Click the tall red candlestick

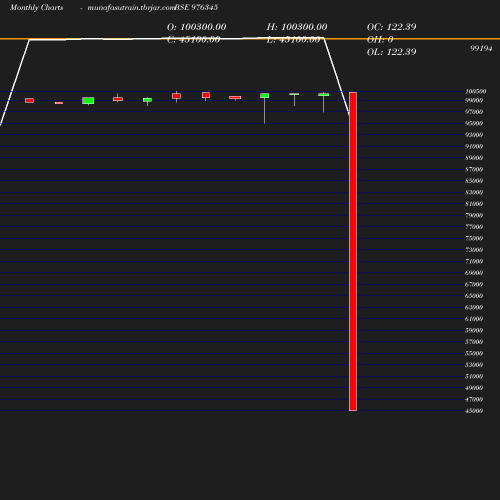coord(353,251)
